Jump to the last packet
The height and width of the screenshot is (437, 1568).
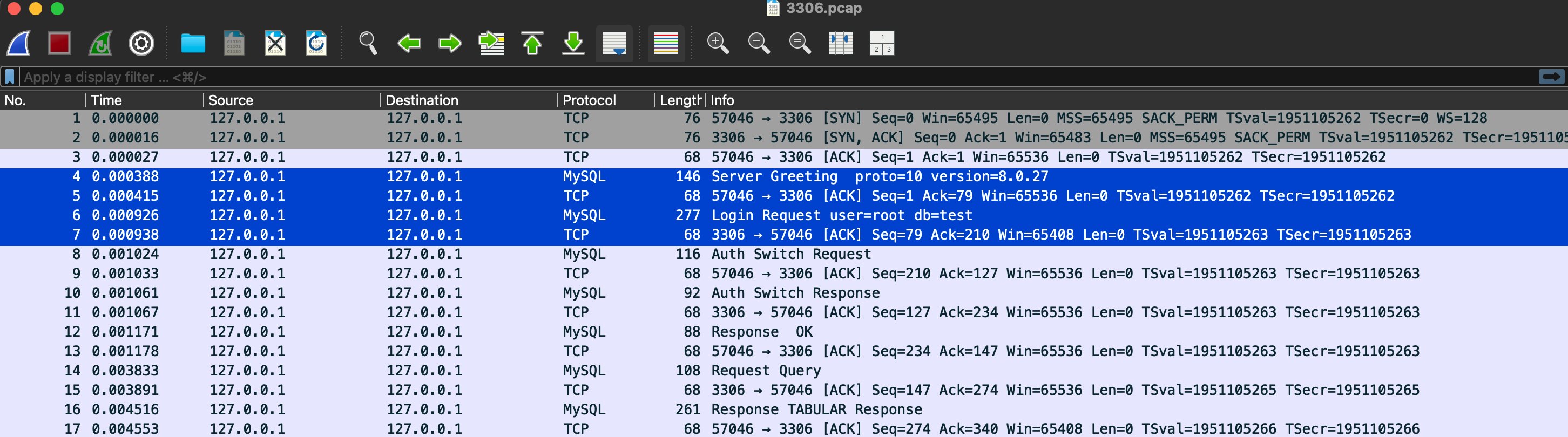click(x=573, y=44)
